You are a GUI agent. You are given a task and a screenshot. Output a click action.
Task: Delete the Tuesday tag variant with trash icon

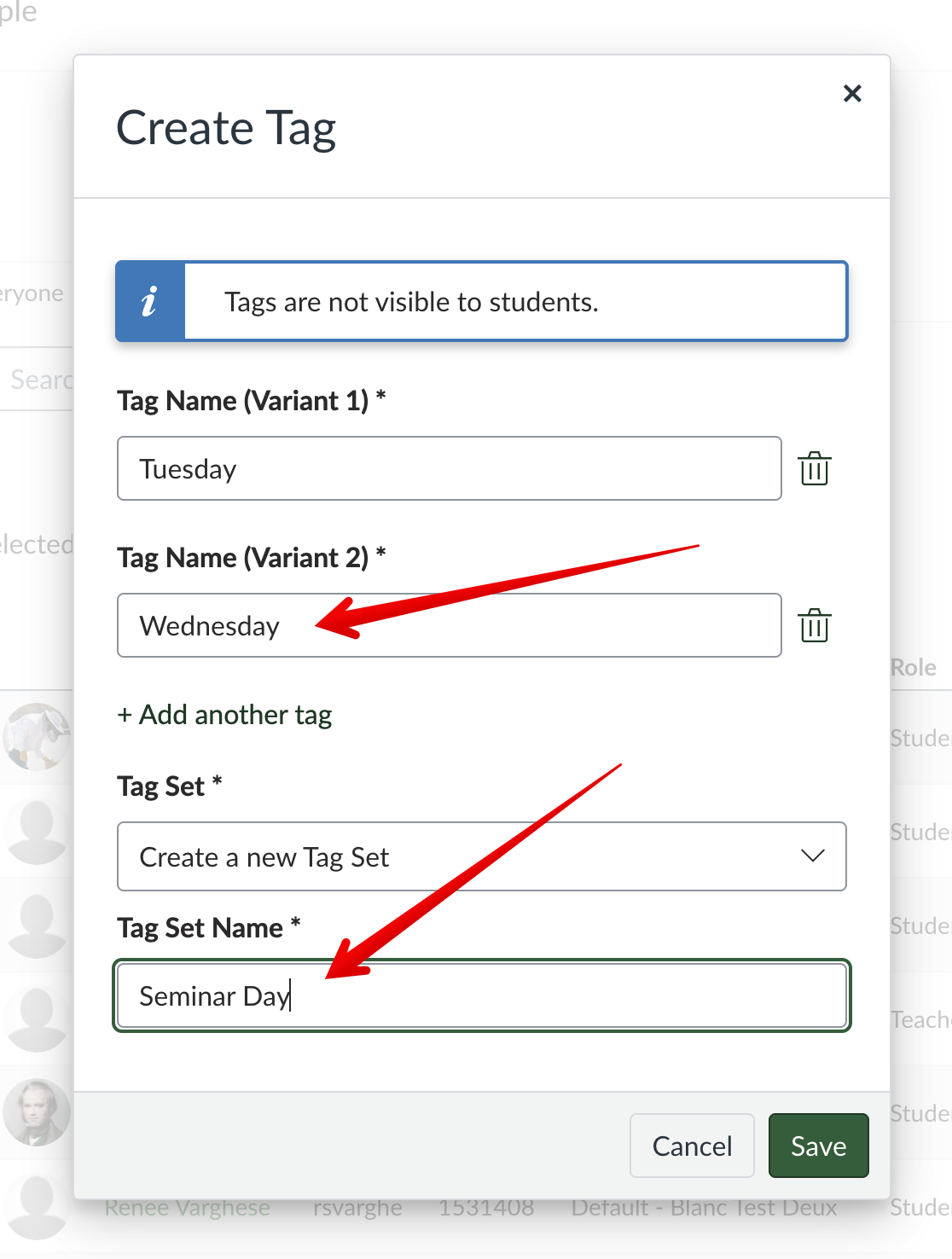pyautogui.click(x=815, y=468)
